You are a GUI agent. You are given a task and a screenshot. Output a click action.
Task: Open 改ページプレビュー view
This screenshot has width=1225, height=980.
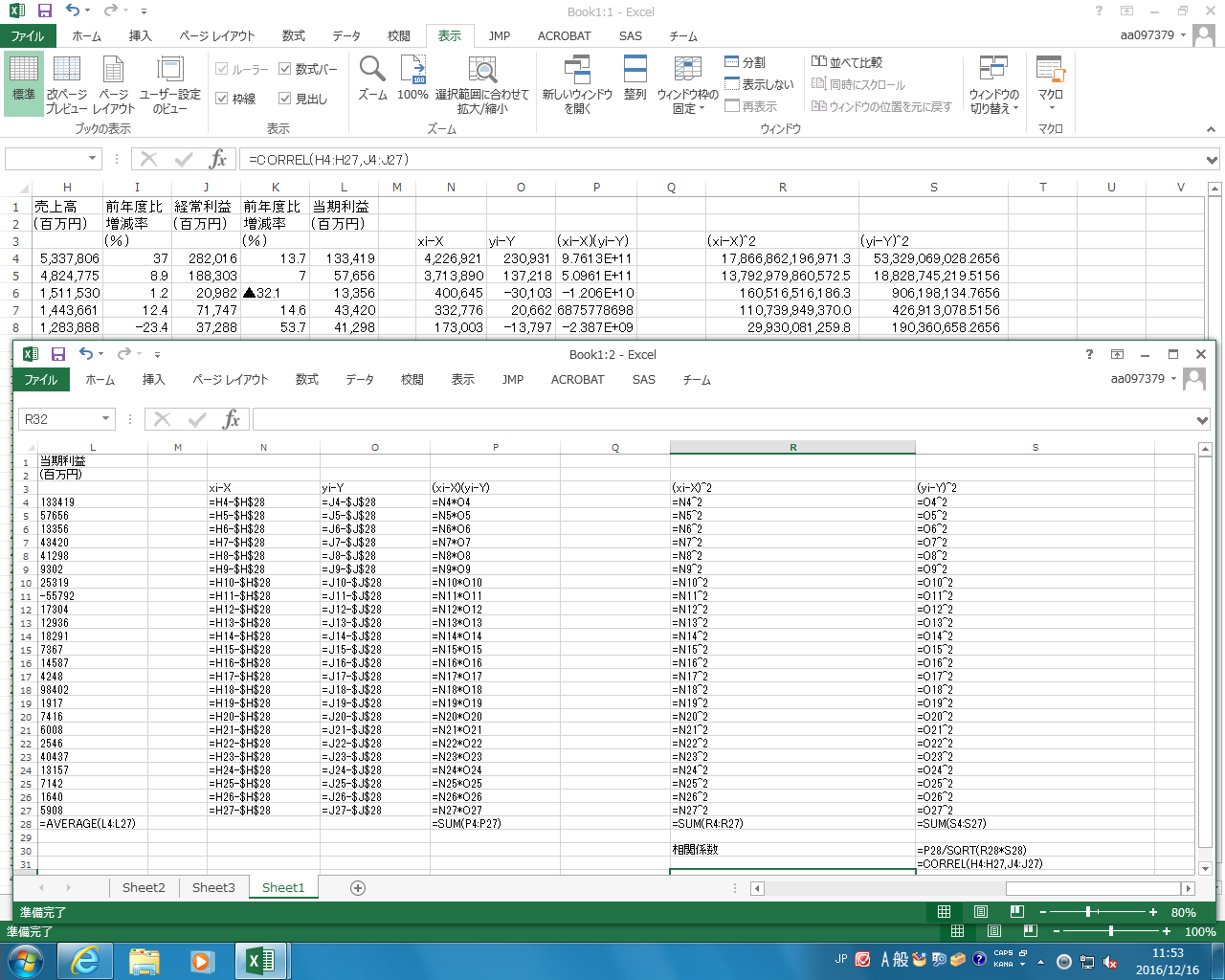tap(67, 83)
